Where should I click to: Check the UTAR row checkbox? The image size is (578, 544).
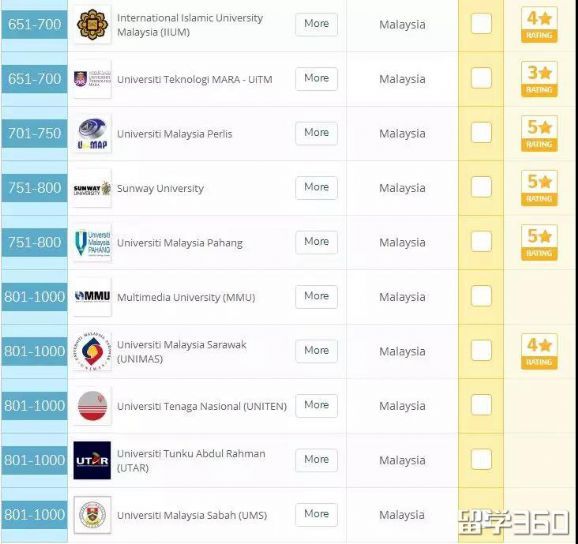481,460
